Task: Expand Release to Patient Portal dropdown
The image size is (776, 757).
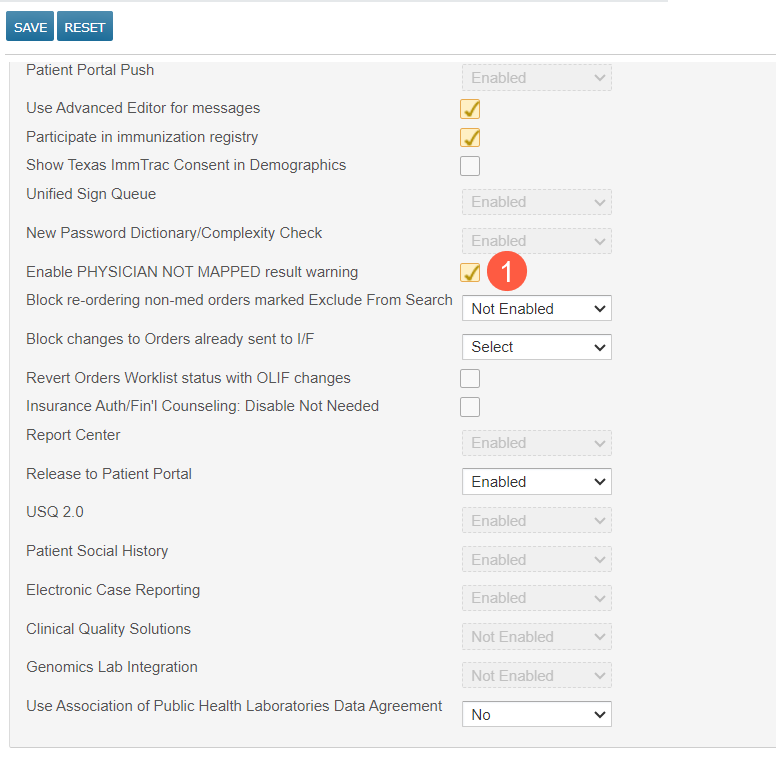Action: 536,482
